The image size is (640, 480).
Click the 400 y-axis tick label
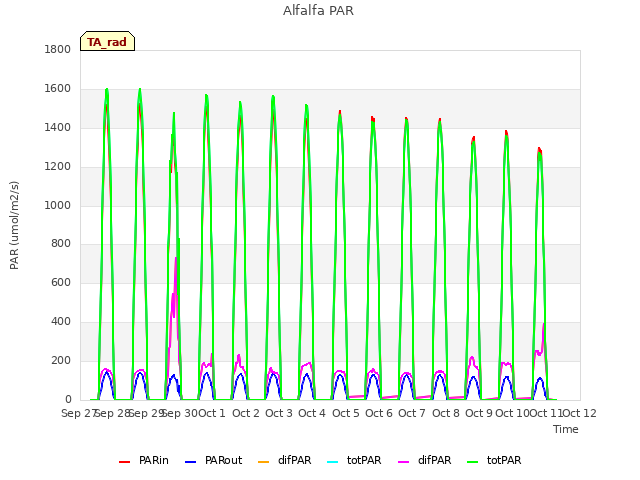[61, 322]
